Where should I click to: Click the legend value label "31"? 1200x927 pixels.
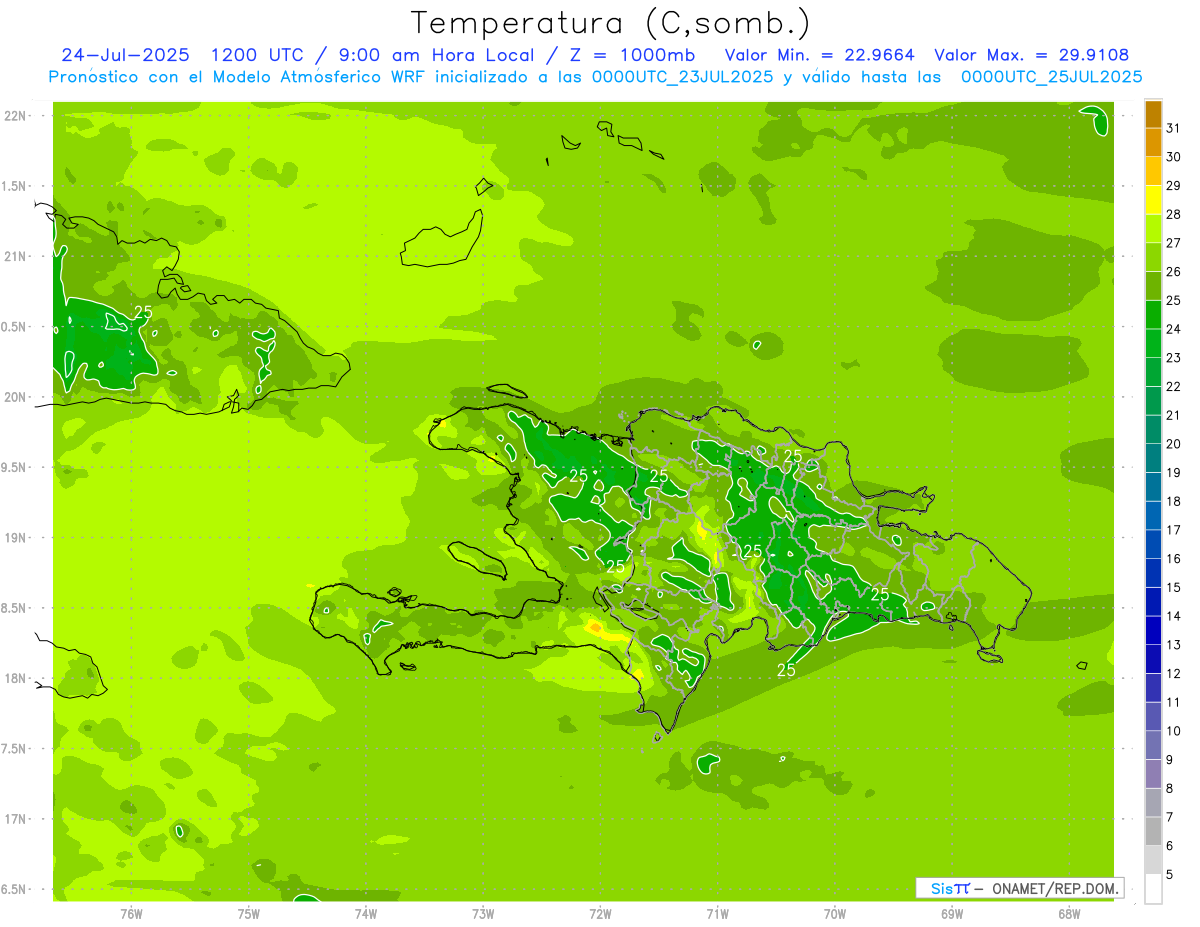pyautogui.click(x=1173, y=128)
